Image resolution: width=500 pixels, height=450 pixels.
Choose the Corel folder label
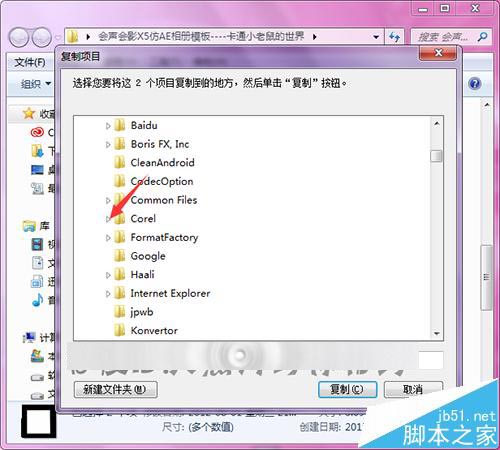(143, 219)
